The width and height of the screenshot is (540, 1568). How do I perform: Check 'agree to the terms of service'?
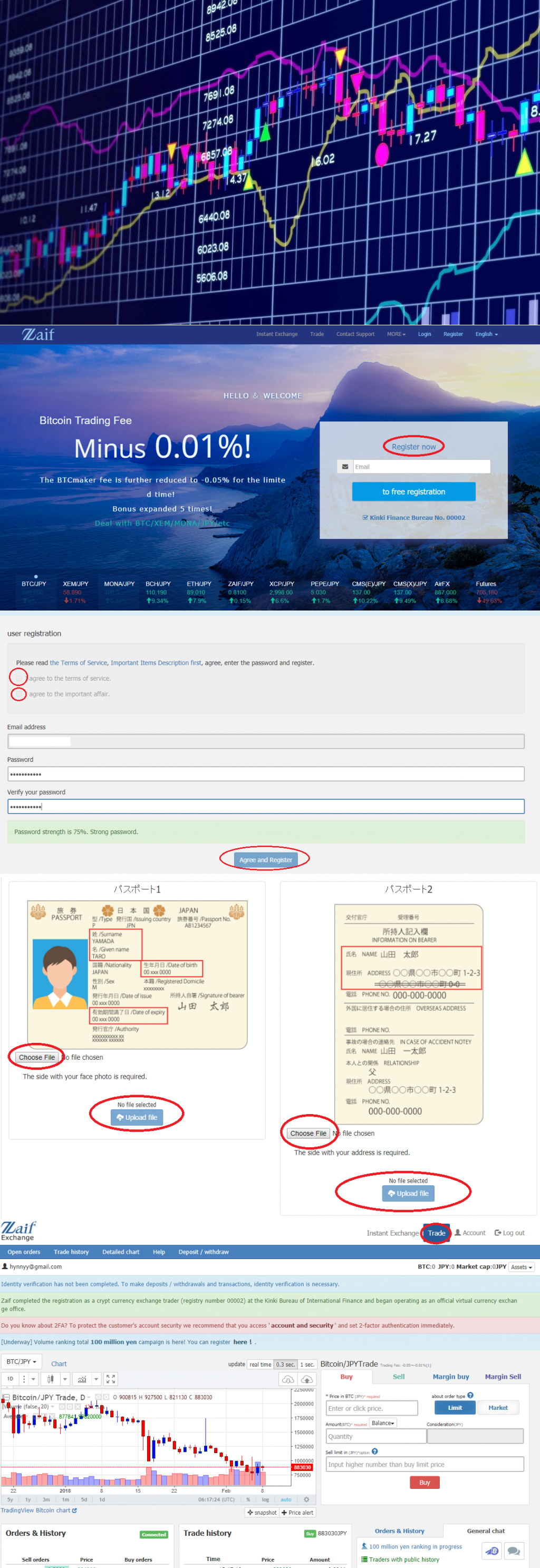[19, 678]
